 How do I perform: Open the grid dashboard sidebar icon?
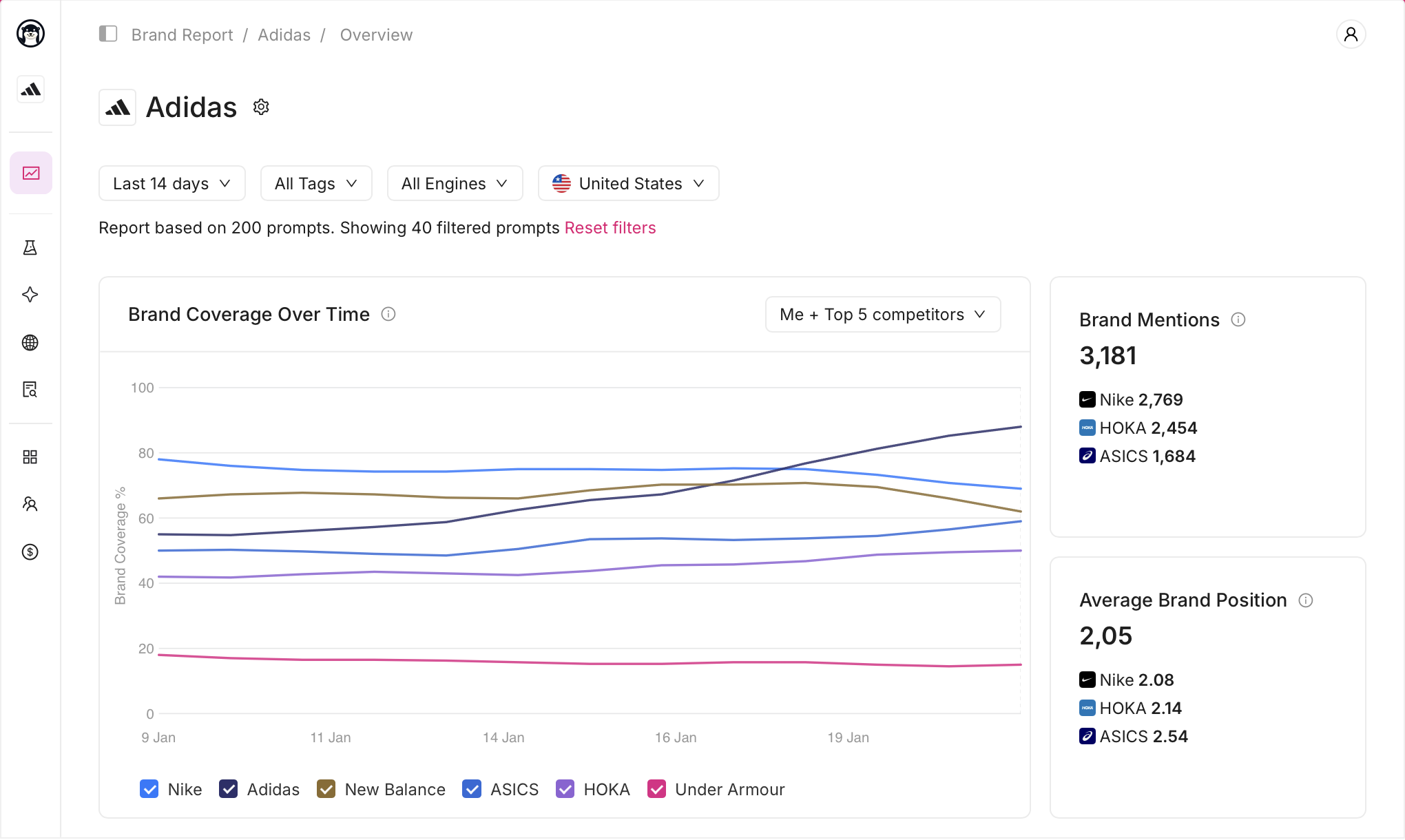[x=30, y=457]
